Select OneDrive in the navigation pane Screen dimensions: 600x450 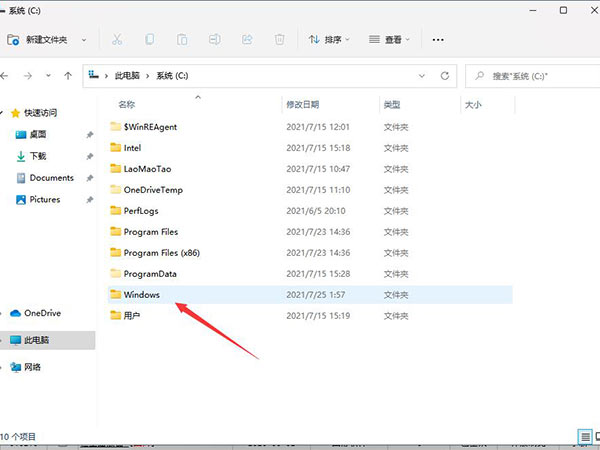[x=41, y=312]
